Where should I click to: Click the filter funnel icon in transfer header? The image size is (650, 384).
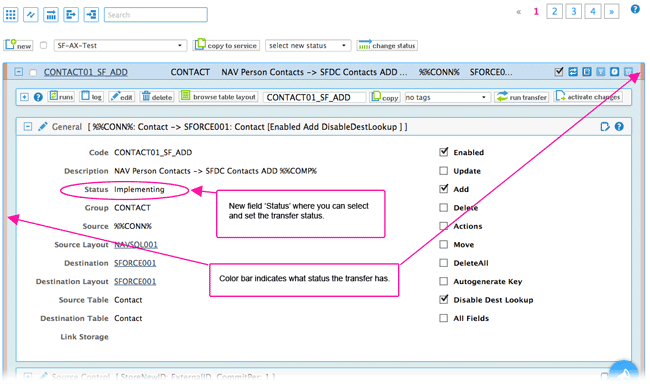click(x=601, y=72)
